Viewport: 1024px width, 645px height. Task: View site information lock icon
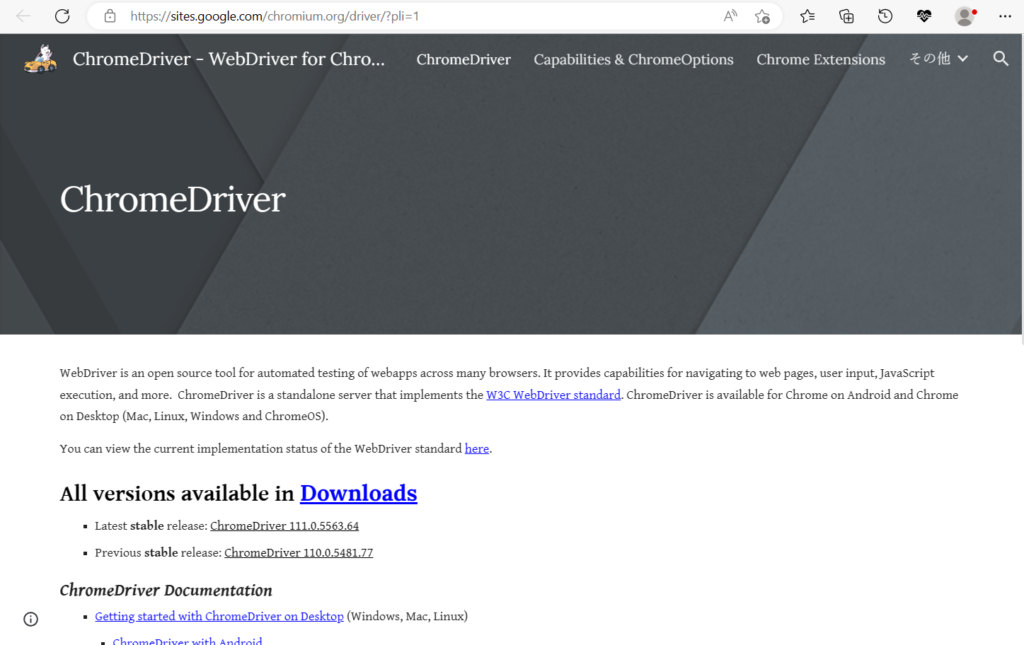pyautogui.click(x=110, y=16)
